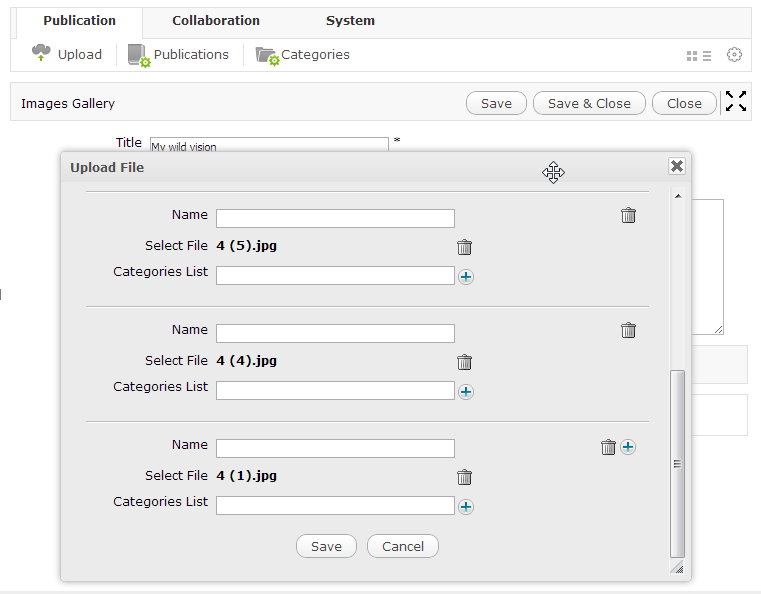Delete the 4 (4).jpg selected file
Viewport: 761px width, 594px height.
464,362
